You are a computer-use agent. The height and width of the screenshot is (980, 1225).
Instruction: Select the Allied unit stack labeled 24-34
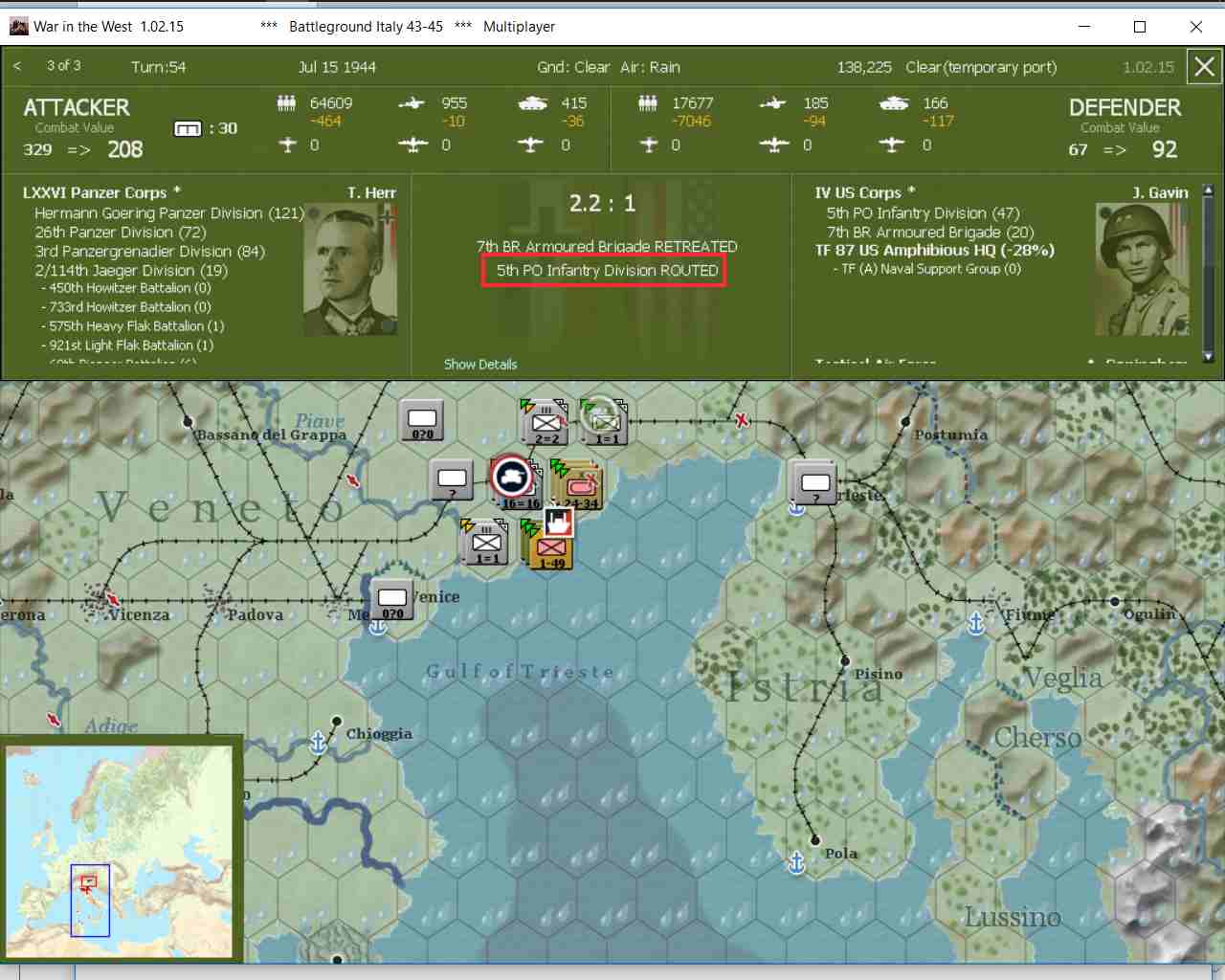pyautogui.click(x=577, y=484)
